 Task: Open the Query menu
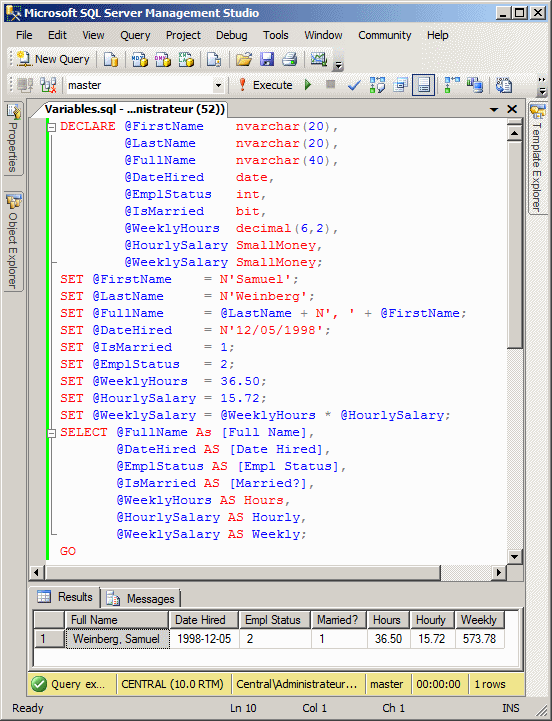[x=135, y=35]
